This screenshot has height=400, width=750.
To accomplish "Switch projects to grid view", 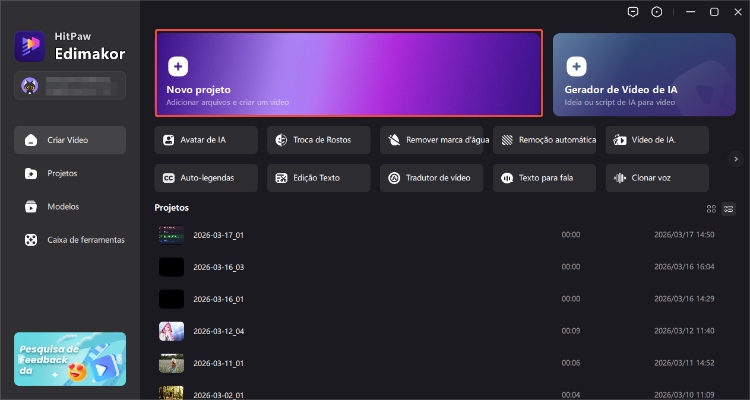I will pyautogui.click(x=711, y=208).
